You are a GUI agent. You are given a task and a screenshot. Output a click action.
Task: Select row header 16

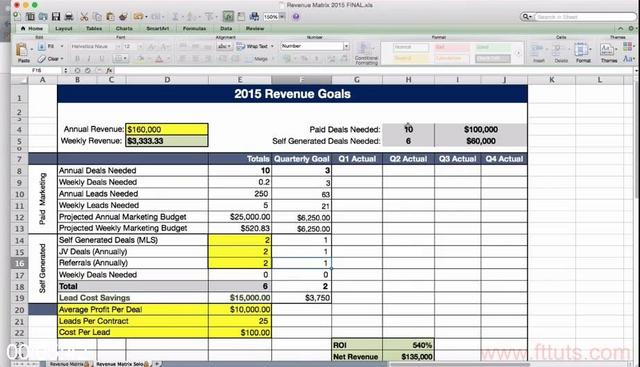coord(19,263)
